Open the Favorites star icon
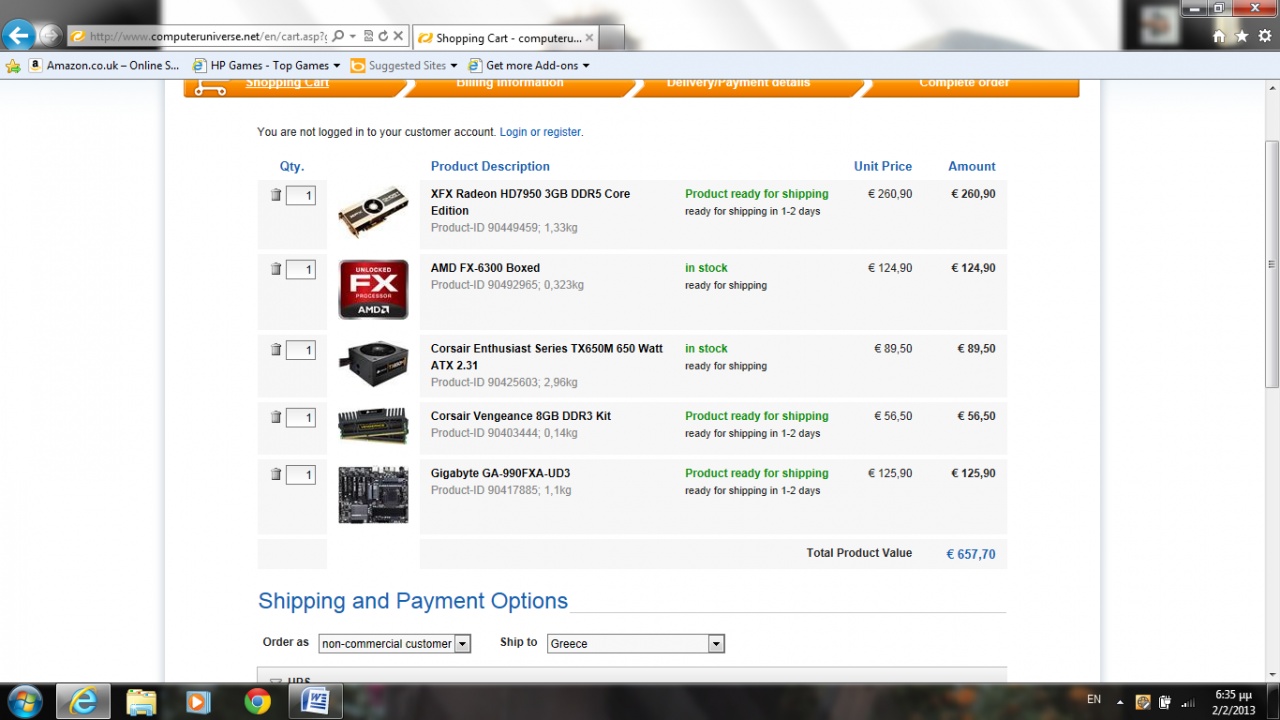This screenshot has height=720, width=1280. point(1241,36)
